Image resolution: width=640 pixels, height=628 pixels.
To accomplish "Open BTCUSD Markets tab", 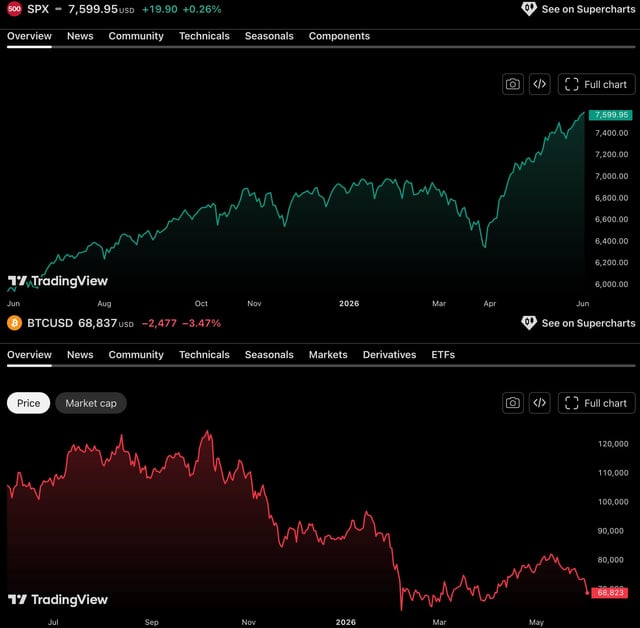I will (328, 355).
